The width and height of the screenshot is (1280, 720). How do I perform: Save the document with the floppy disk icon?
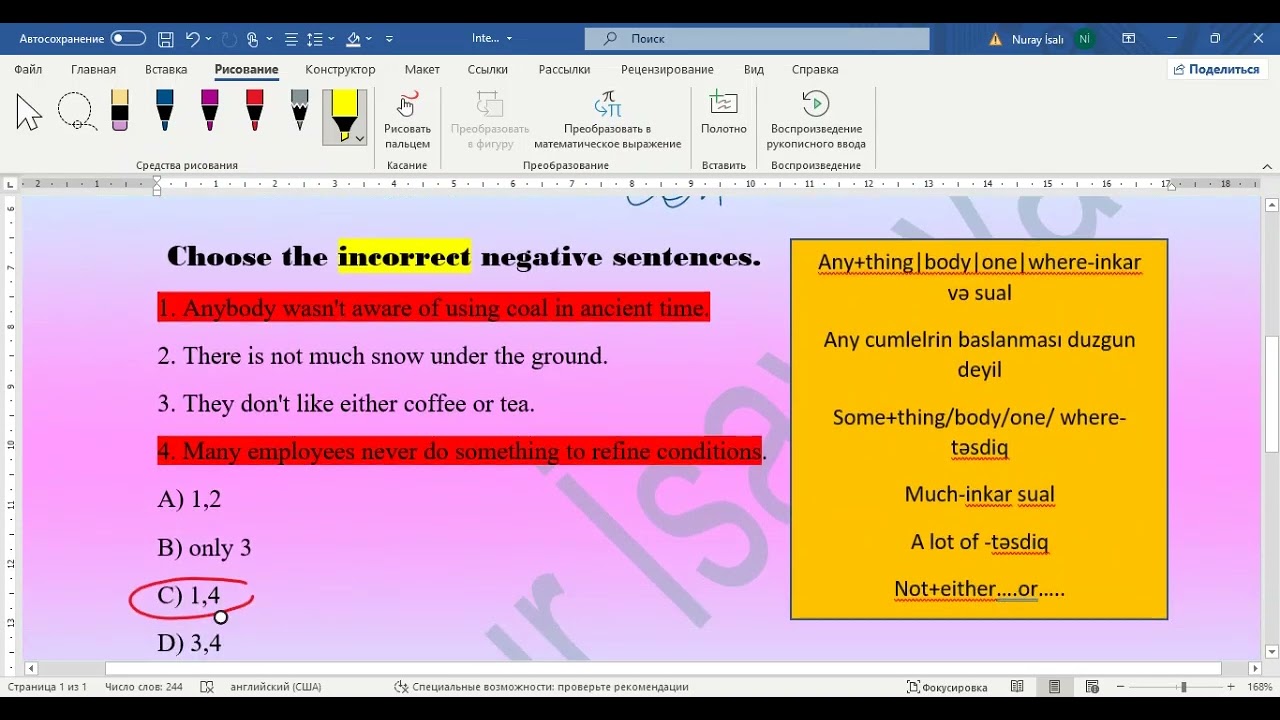point(166,39)
